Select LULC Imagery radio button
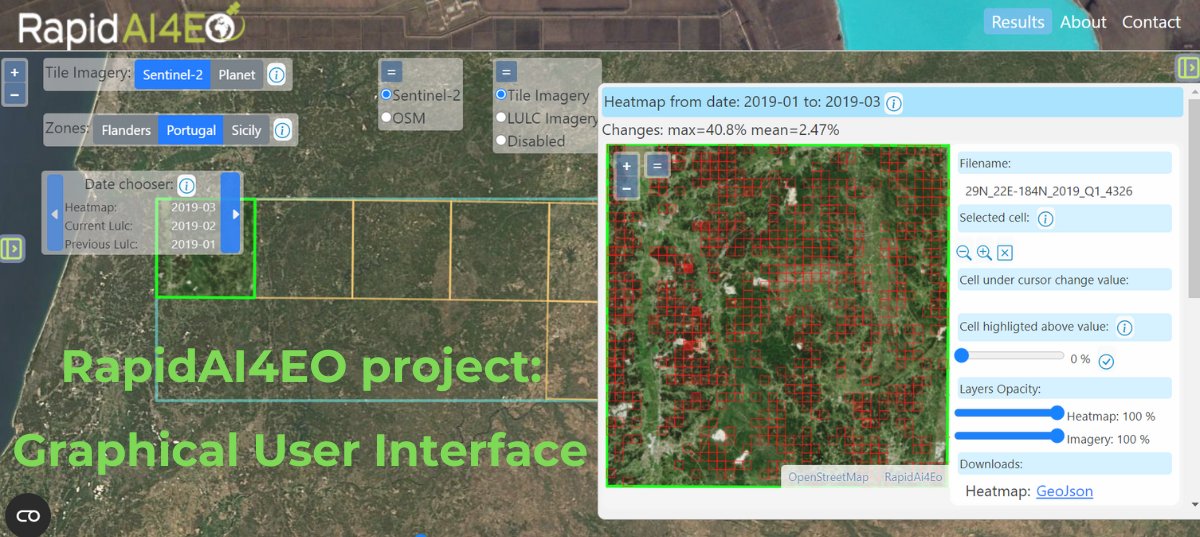This screenshot has width=1200, height=537. click(501, 118)
